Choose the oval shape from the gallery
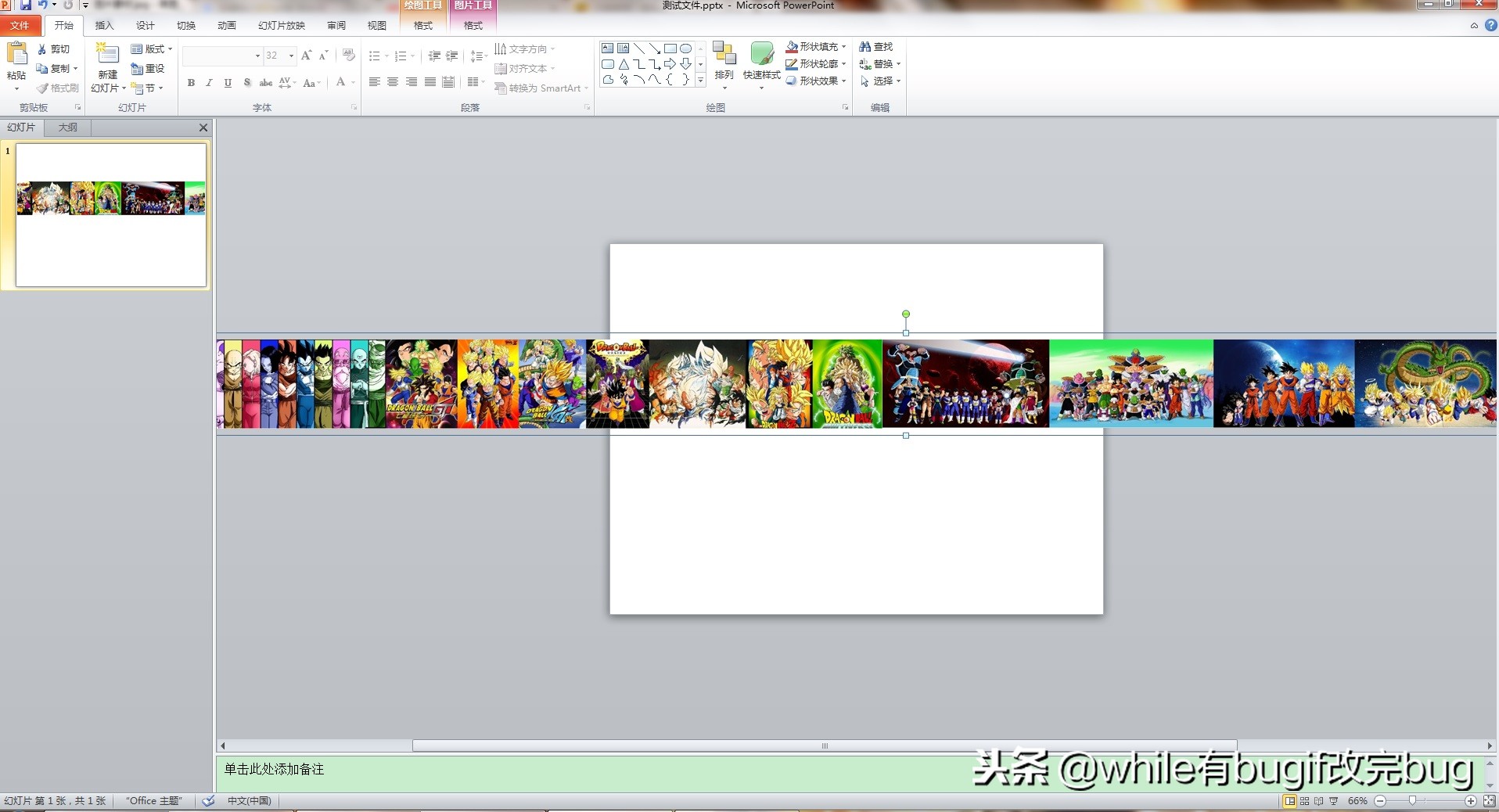1499x812 pixels. pyautogui.click(x=686, y=49)
